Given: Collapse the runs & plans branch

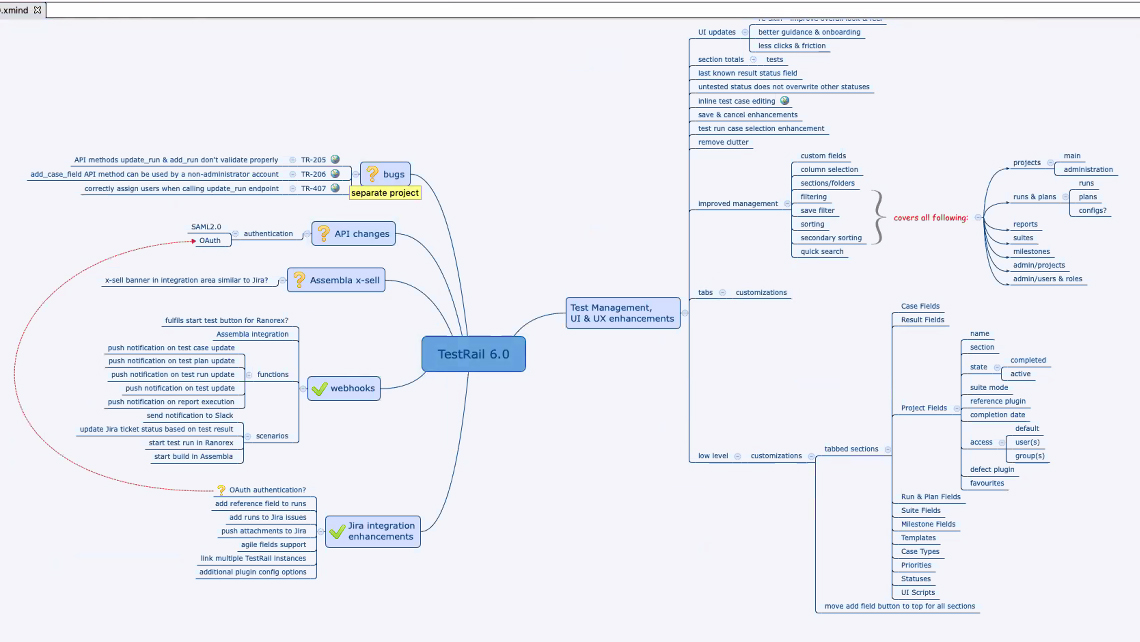Looking at the screenshot, I should point(1063,197).
